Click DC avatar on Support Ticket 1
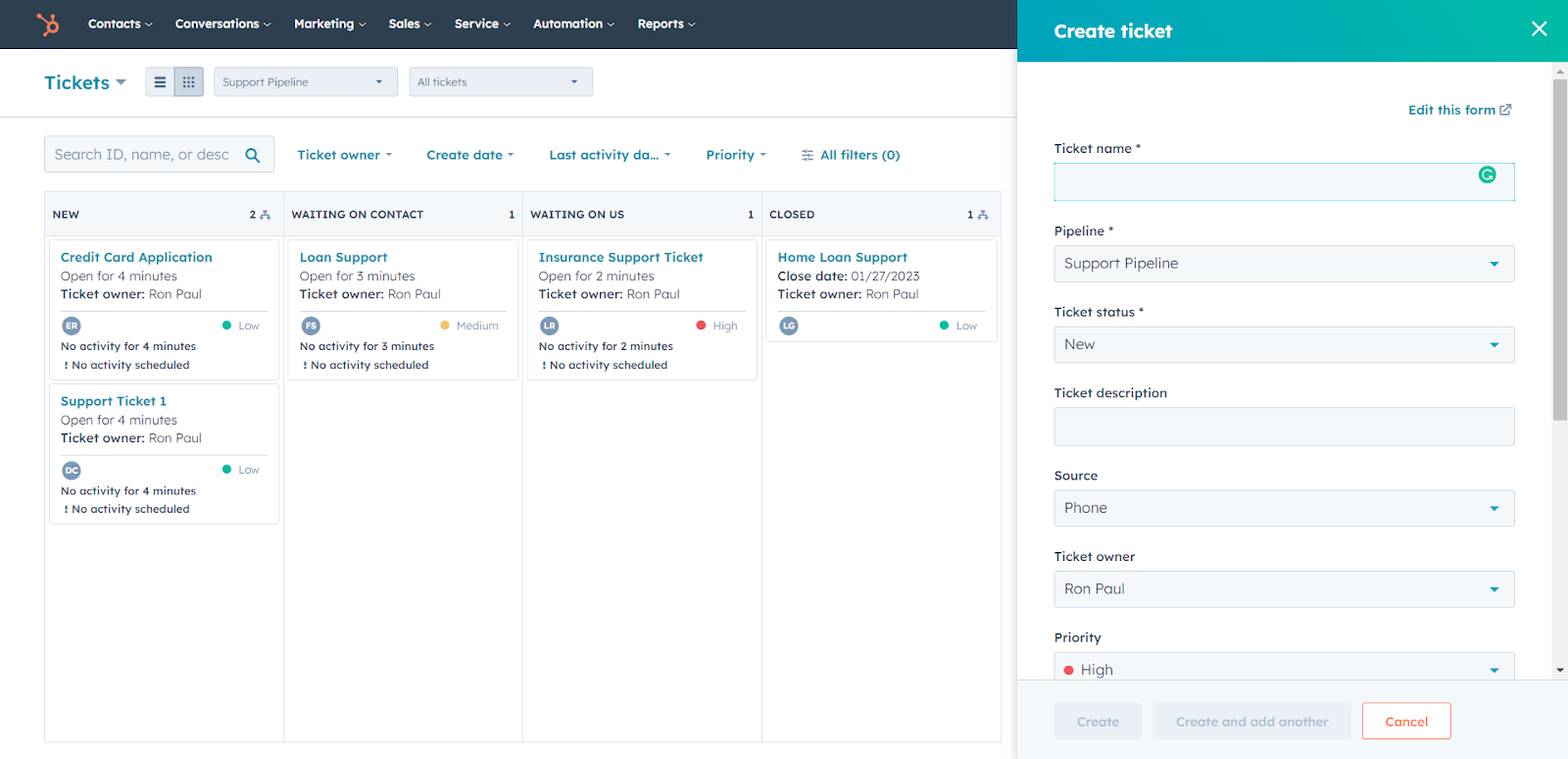 pyautogui.click(x=72, y=471)
